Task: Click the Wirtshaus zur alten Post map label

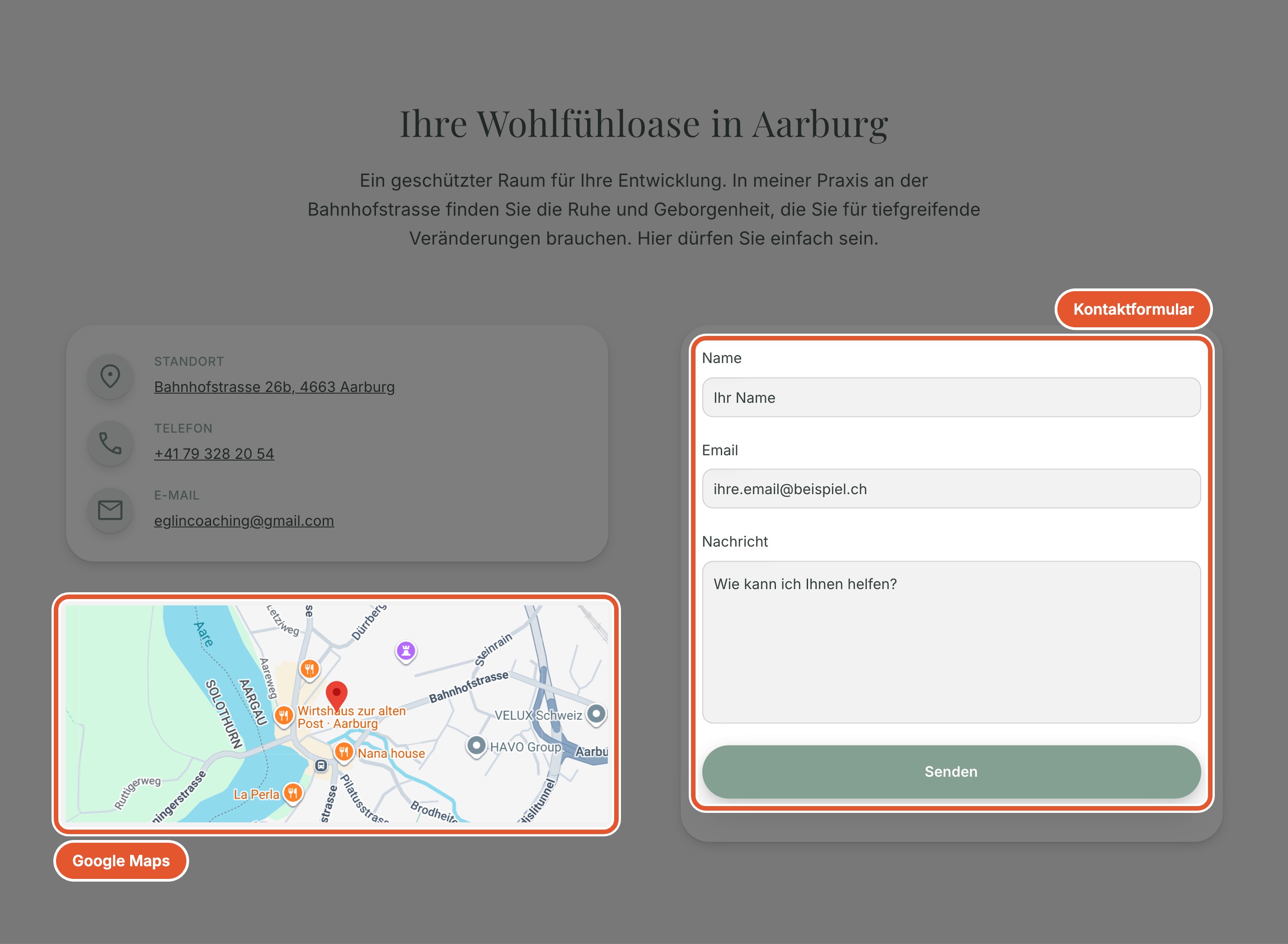Action: click(351, 717)
